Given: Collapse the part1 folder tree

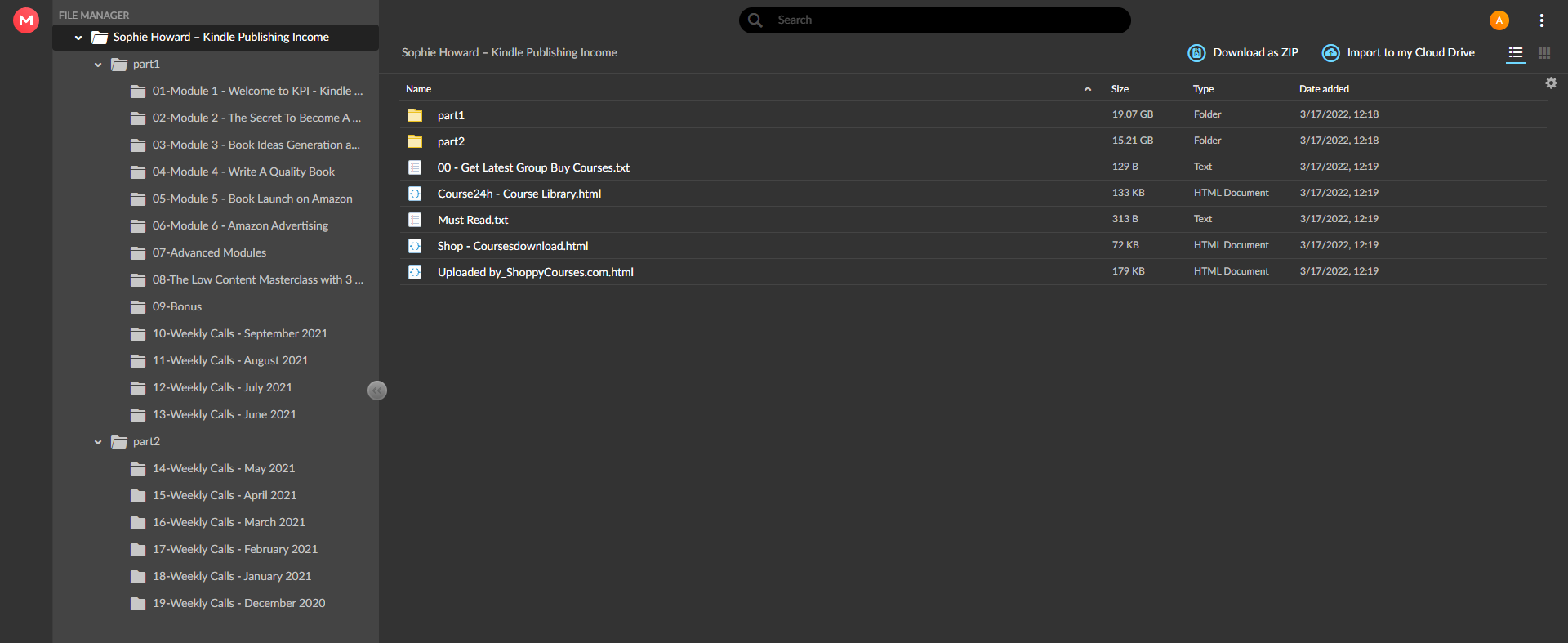Looking at the screenshot, I should click(x=98, y=65).
